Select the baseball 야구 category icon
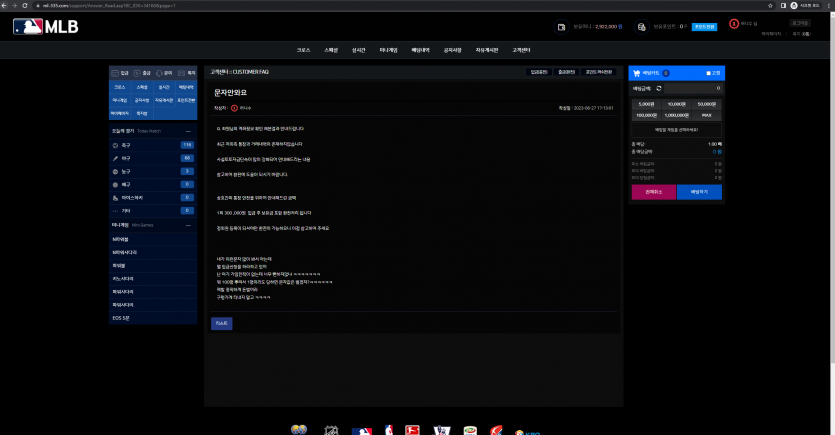835x435 pixels. 115,158
